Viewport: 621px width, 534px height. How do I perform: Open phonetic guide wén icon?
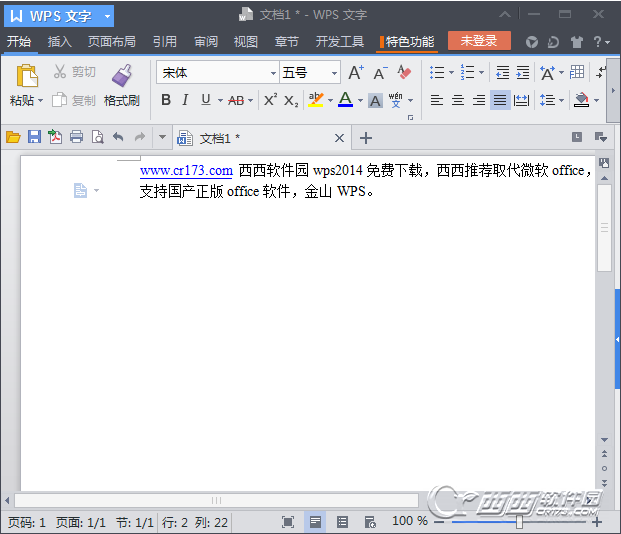pos(395,100)
